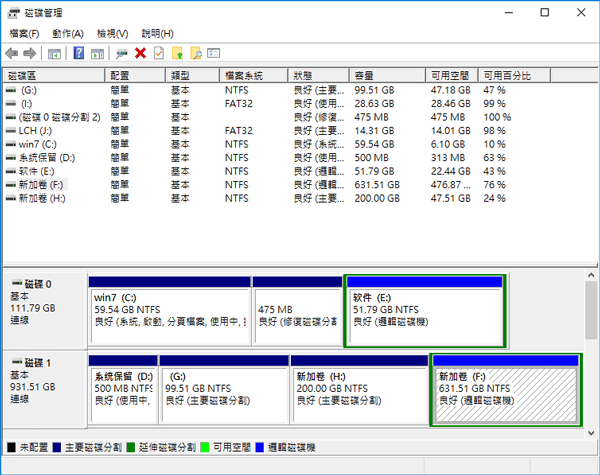The width and height of the screenshot is (600, 475).
Task: Click the disk icon next to 磁碟 0
Action: tap(17, 283)
